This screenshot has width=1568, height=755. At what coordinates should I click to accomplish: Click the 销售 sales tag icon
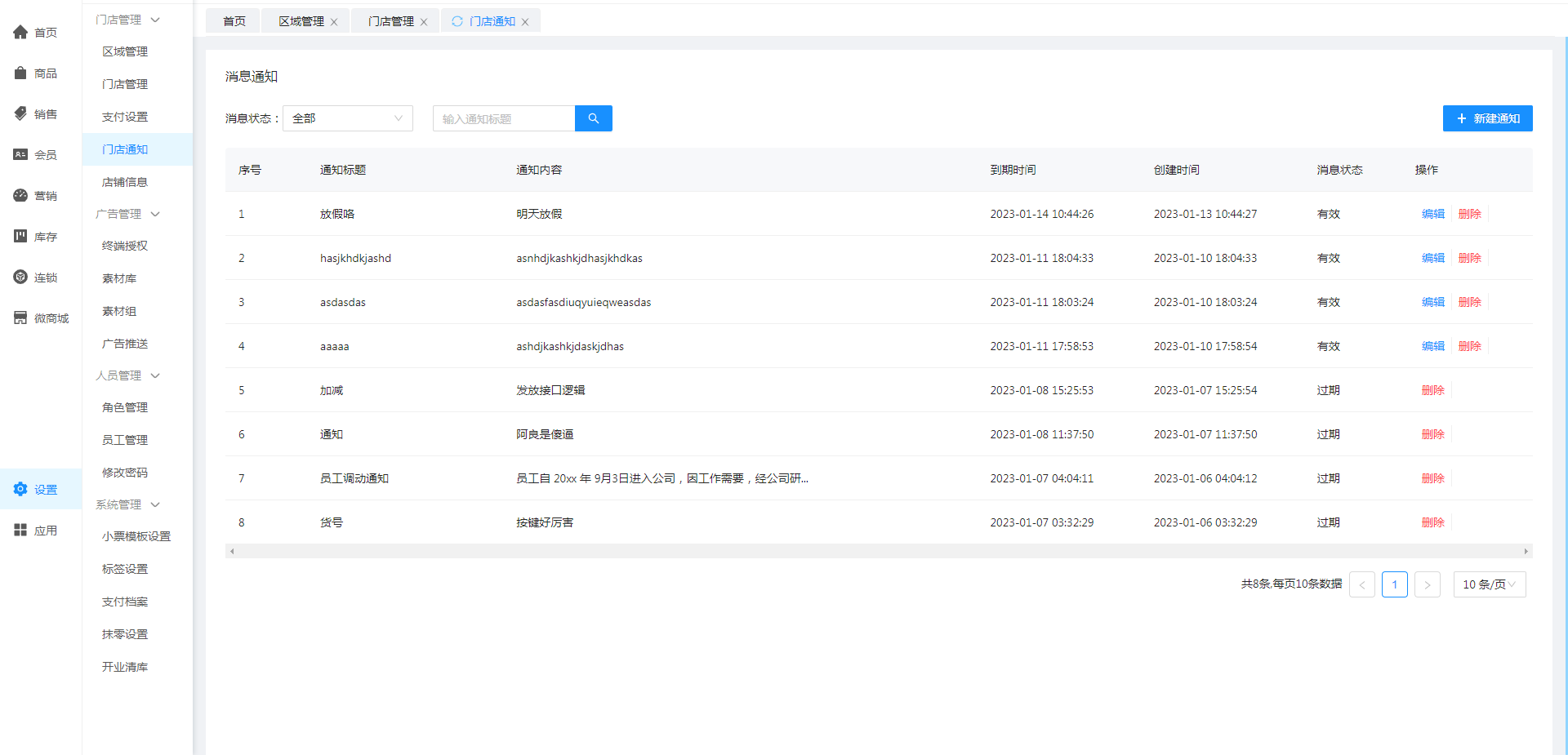pos(20,114)
